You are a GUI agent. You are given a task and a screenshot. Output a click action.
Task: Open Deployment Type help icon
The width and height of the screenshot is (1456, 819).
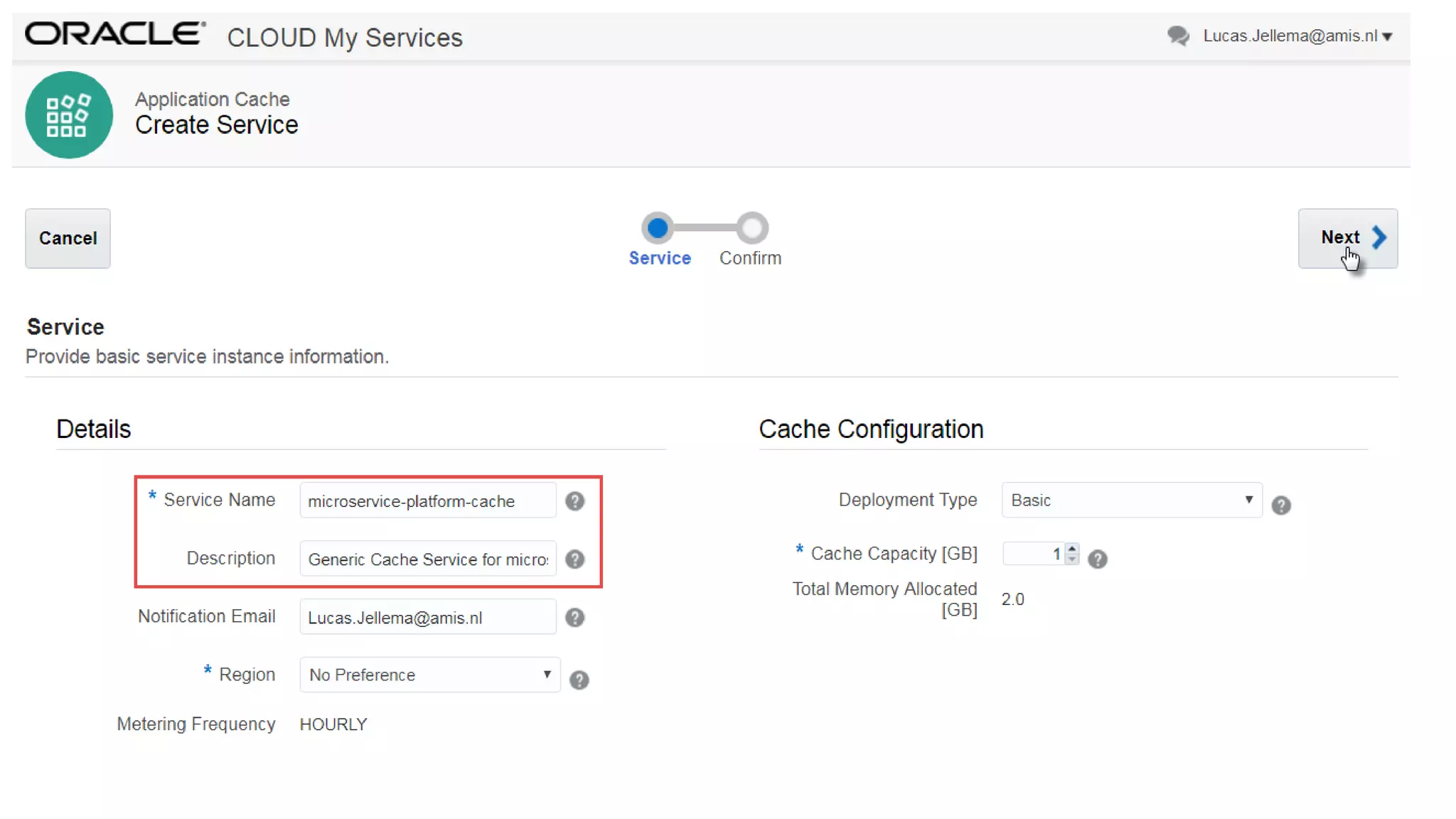tap(1280, 505)
